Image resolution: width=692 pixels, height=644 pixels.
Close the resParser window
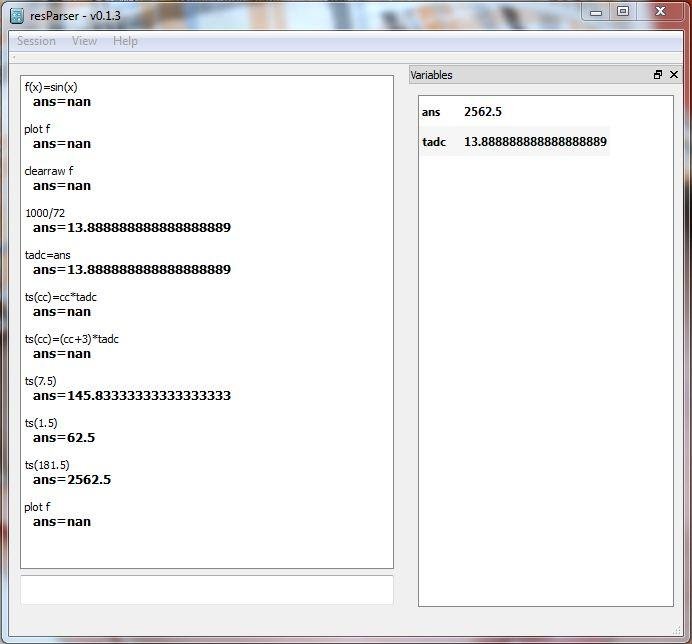[x=660, y=12]
